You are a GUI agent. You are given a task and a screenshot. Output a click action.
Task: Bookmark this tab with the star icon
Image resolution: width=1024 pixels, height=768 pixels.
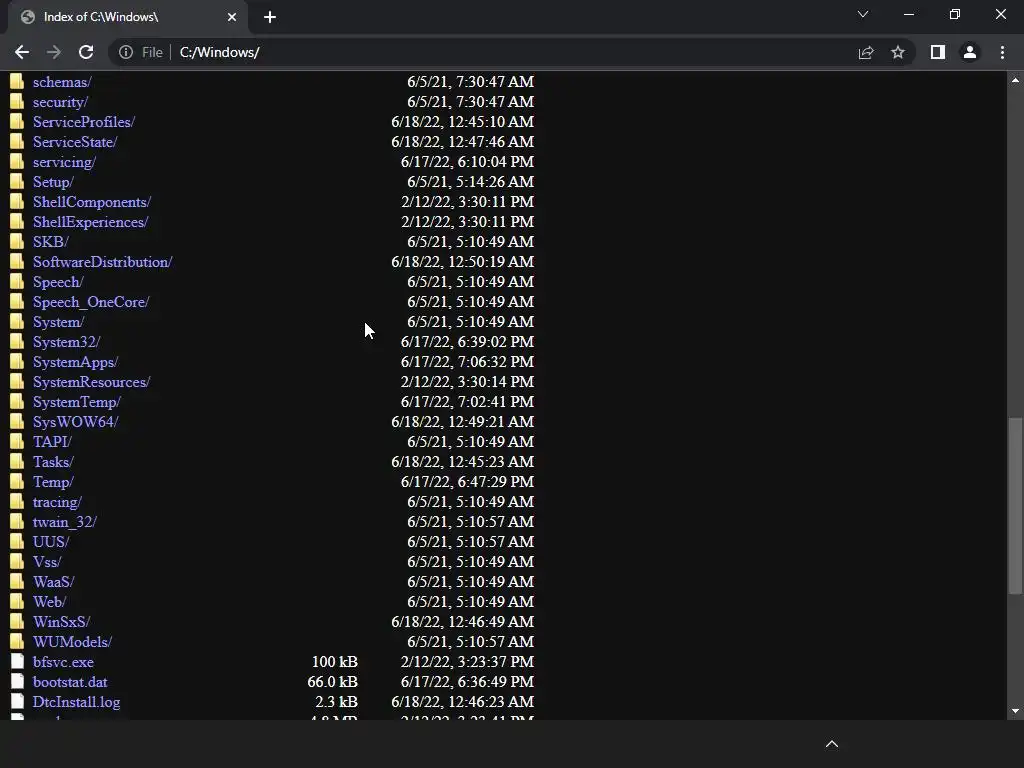(x=898, y=52)
